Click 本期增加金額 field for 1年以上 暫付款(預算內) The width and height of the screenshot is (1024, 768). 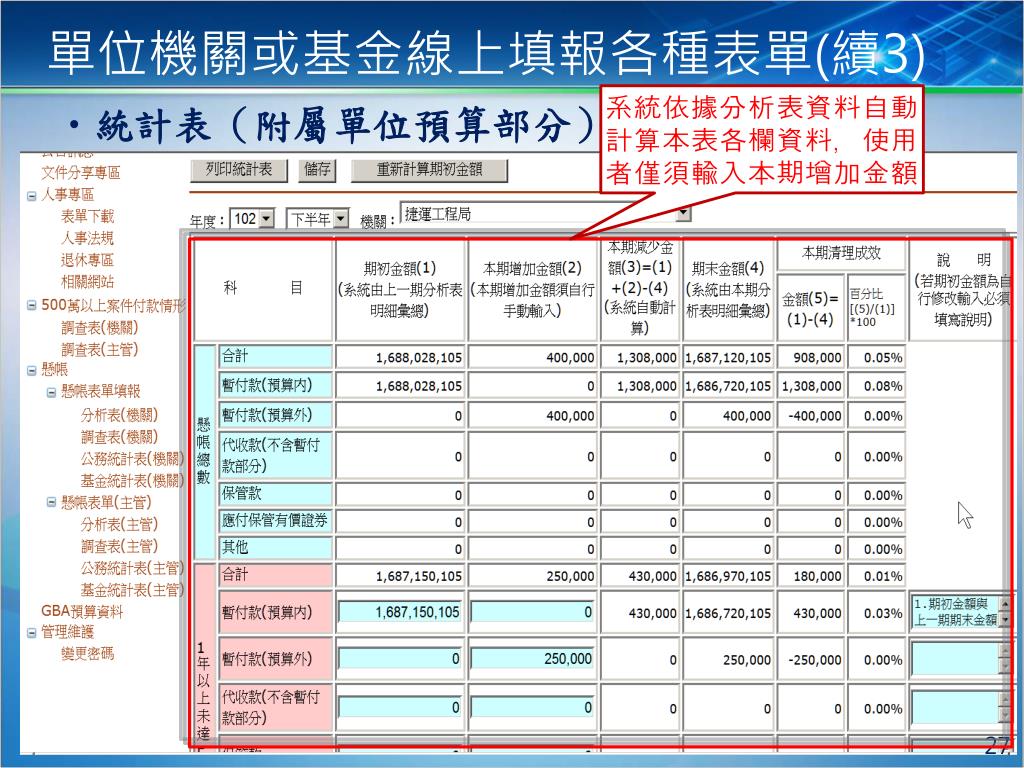[532, 612]
